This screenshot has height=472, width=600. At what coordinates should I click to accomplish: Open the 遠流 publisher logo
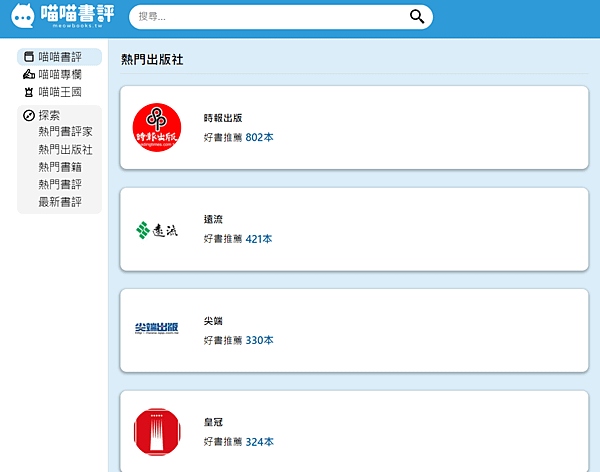[x=157, y=230]
